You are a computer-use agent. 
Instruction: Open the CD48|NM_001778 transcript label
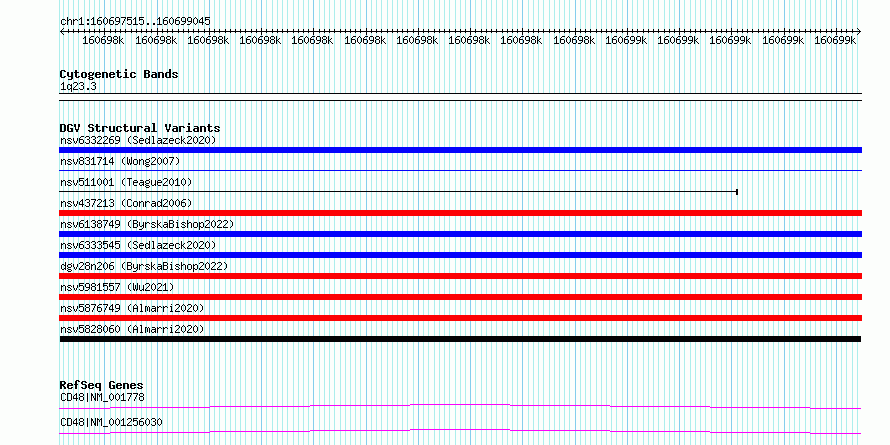[102, 397]
